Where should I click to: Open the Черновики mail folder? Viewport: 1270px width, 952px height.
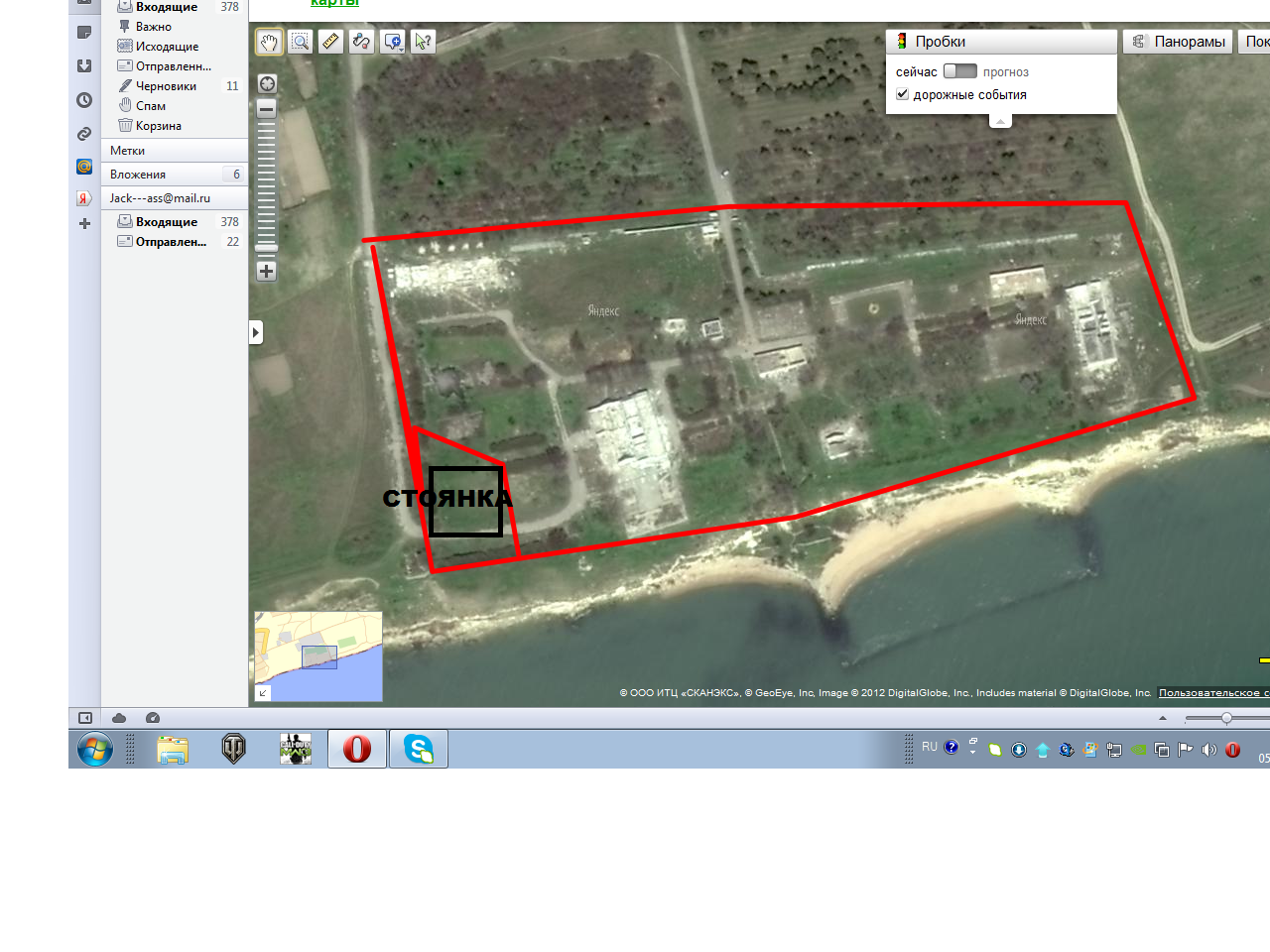166,86
